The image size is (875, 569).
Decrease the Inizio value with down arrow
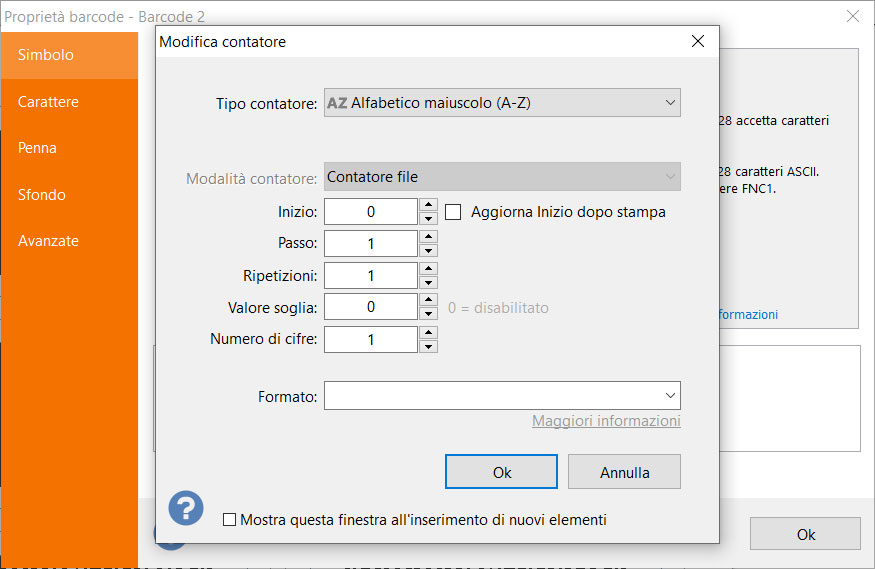click(428, 219)
